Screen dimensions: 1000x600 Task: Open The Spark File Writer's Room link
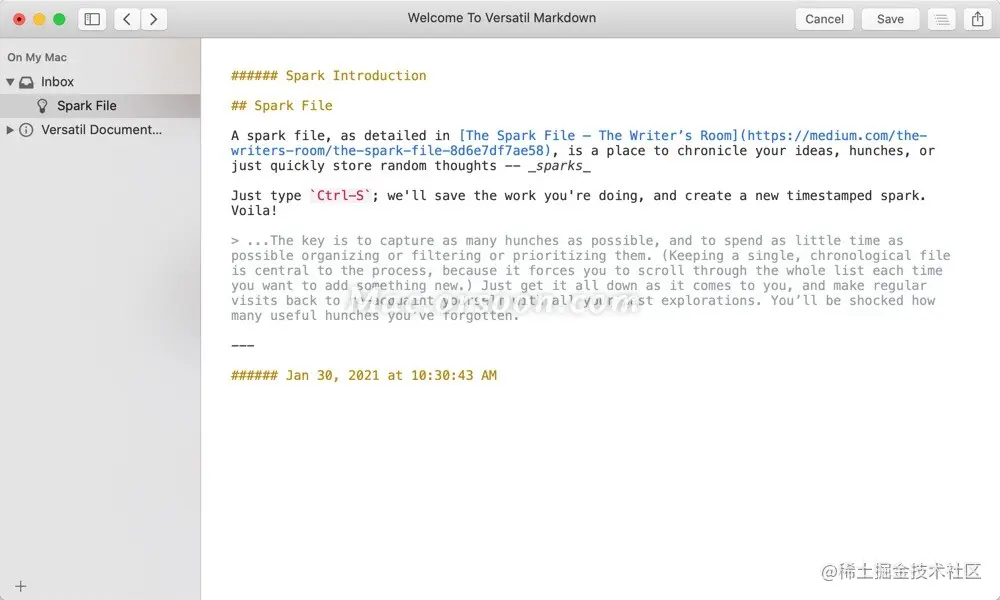[579, 143]
